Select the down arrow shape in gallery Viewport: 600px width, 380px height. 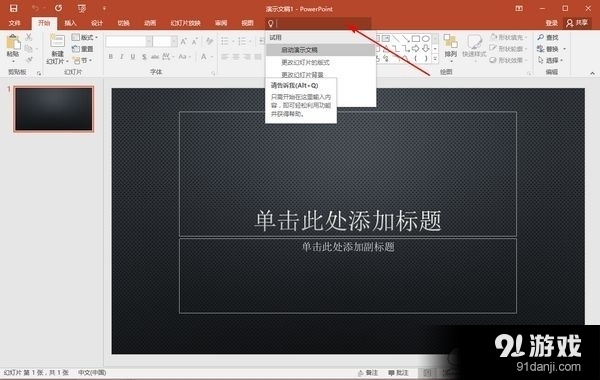pos(425,49)
